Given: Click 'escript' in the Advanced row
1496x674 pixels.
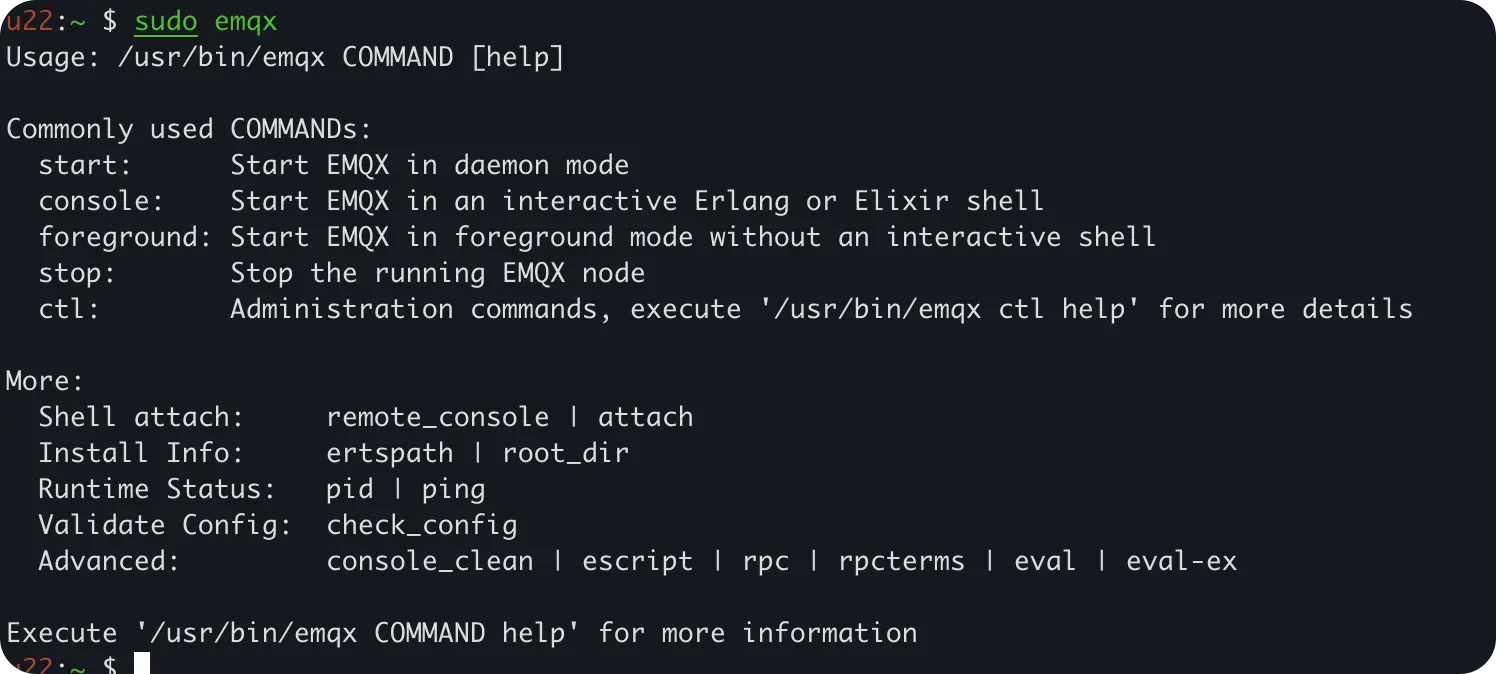Looking at the screenshot, I should [638, 561].
